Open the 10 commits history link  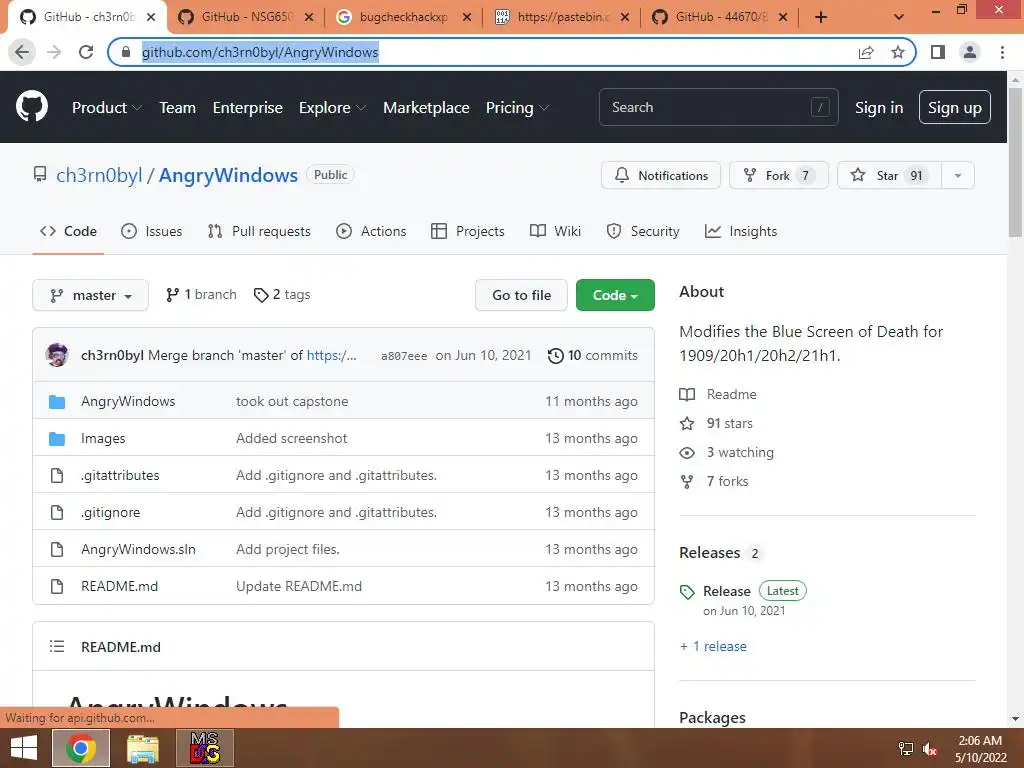[593, 356]
